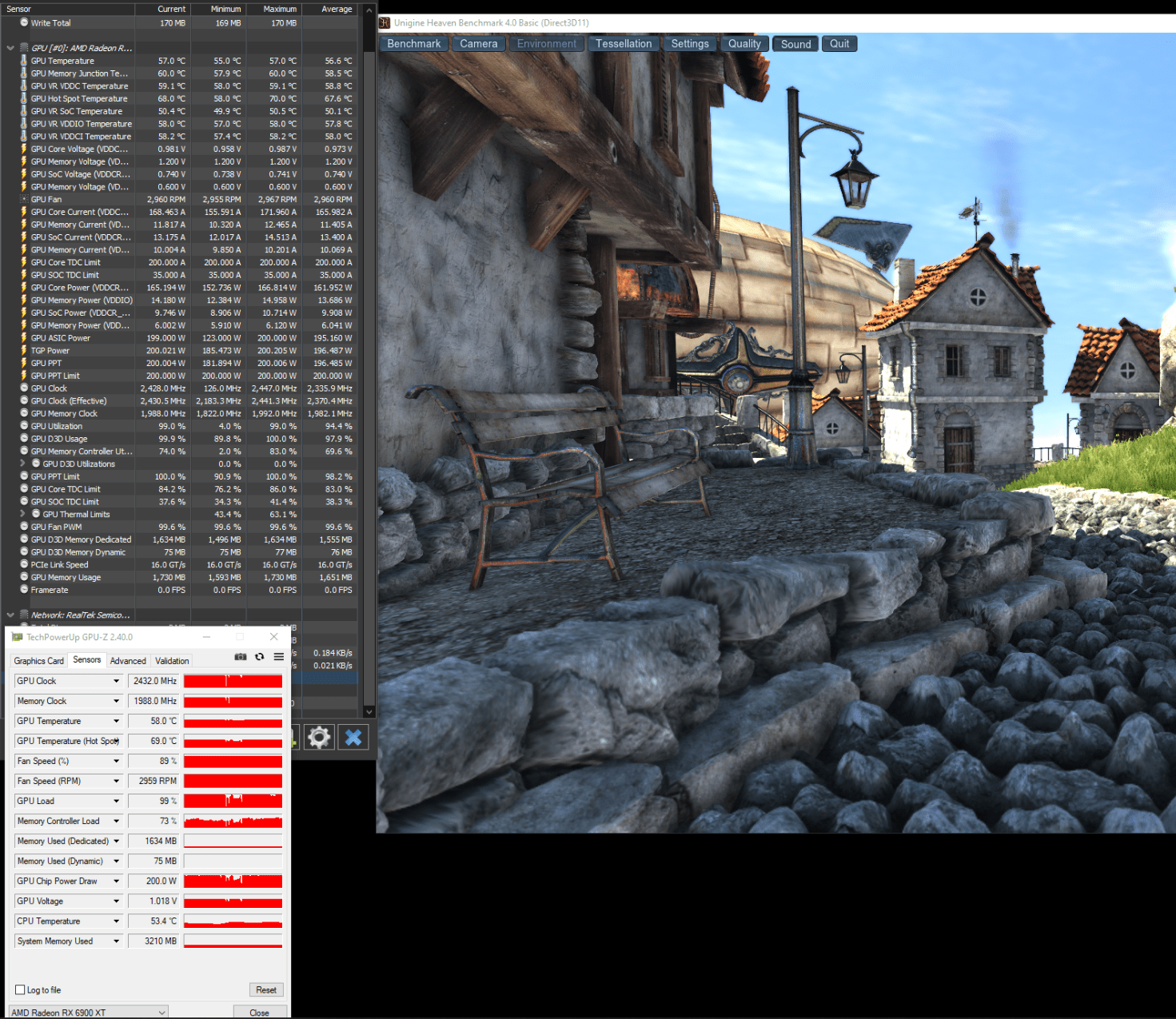1176x1019 pixels.
Task: Open the AMD Radeon RX 6900 XT device dropdown
Action: pyautogui.click(x=88, y=1012)
